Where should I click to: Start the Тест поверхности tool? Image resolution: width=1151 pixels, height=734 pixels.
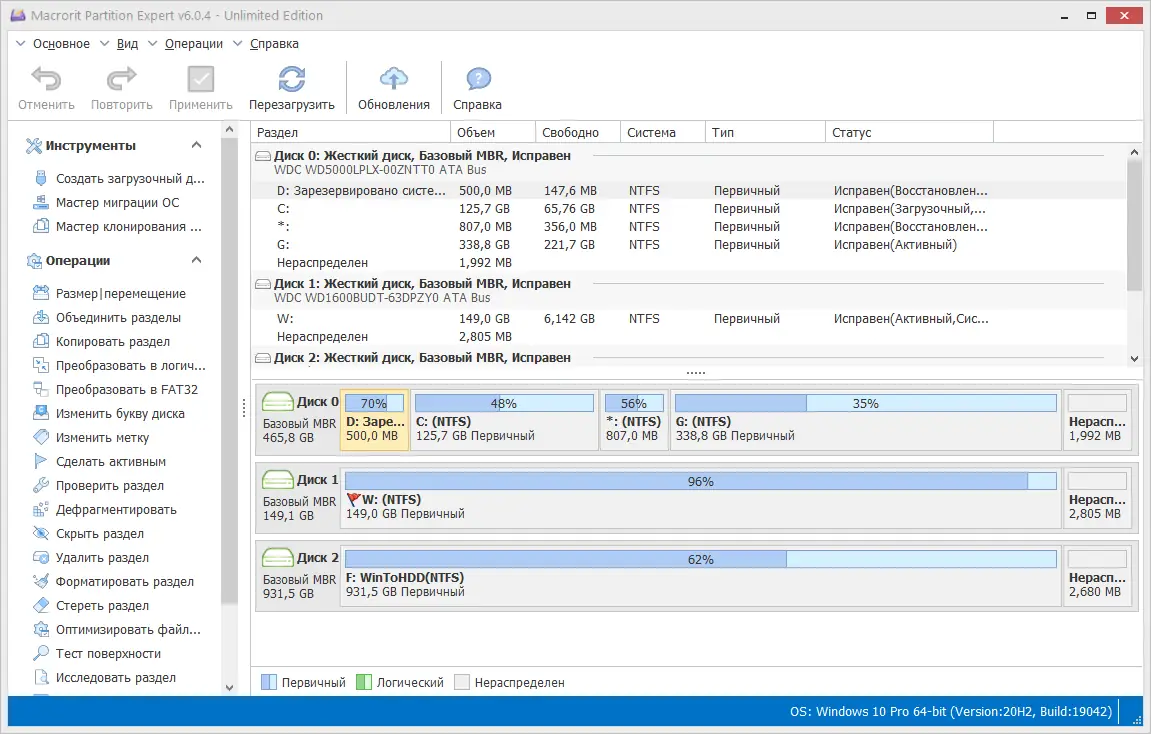112,653
